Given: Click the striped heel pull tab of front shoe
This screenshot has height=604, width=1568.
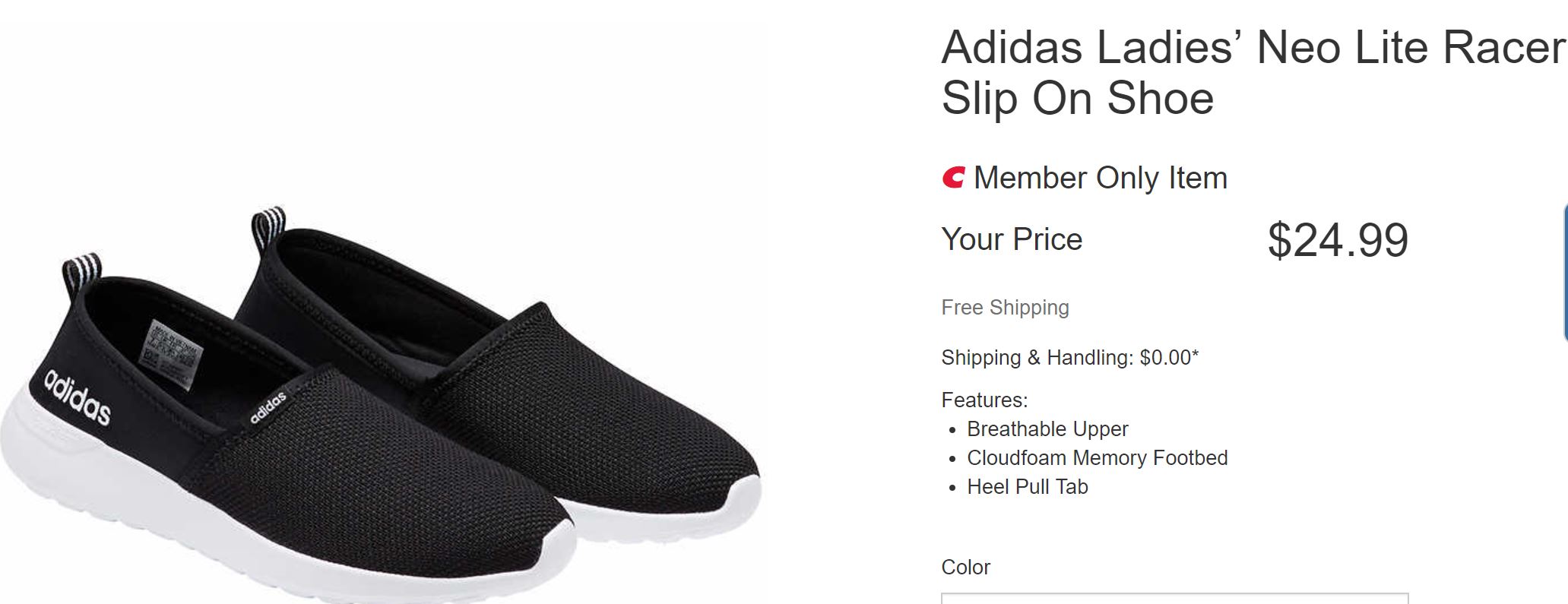Looking at the screenshot, I should (x=81, y=267).
